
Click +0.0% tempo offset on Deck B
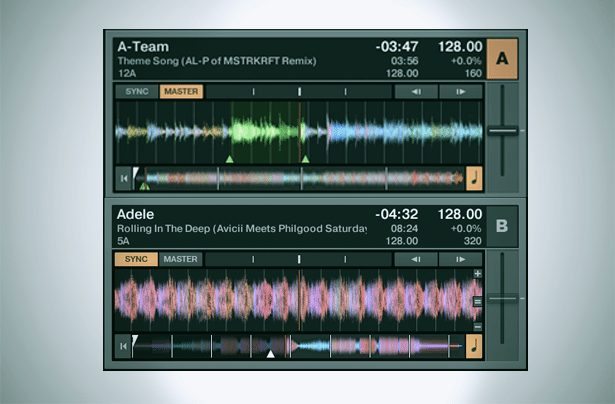click(466, 229)
